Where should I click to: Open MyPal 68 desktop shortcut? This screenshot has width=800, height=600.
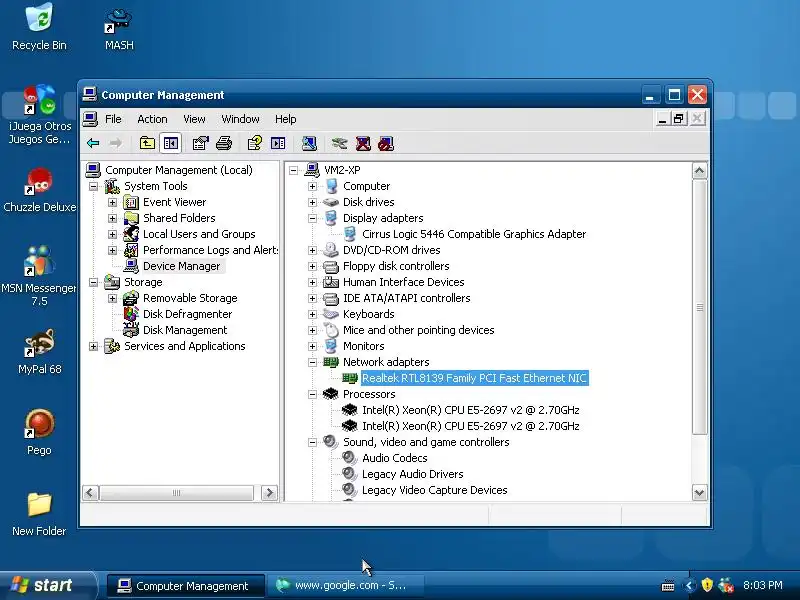tap(39, 351)
